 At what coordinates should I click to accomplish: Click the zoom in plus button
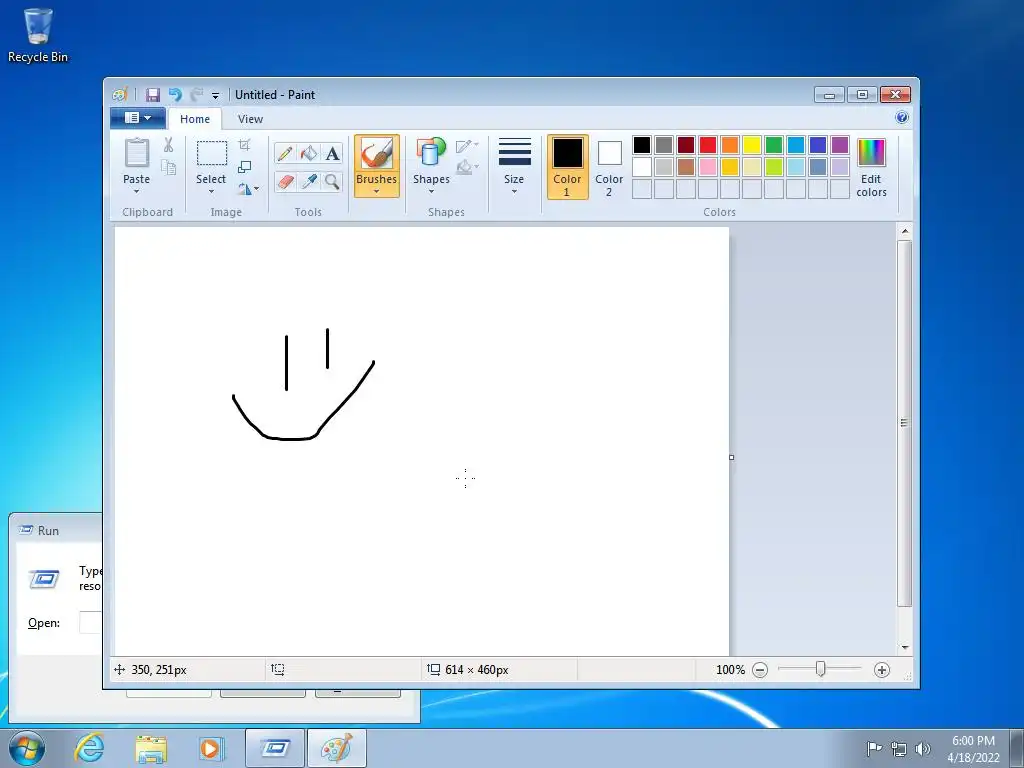[x=882, y=669]
